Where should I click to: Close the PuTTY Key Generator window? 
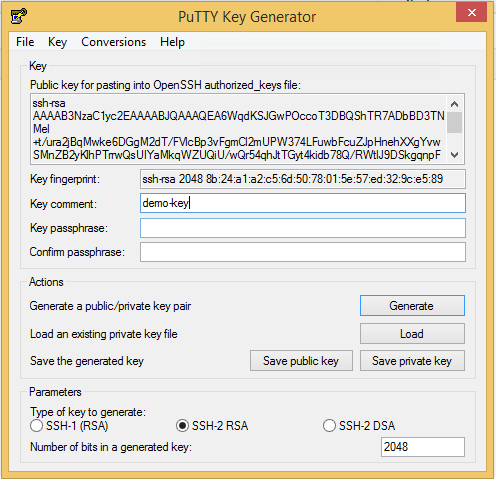click(471, 13)
